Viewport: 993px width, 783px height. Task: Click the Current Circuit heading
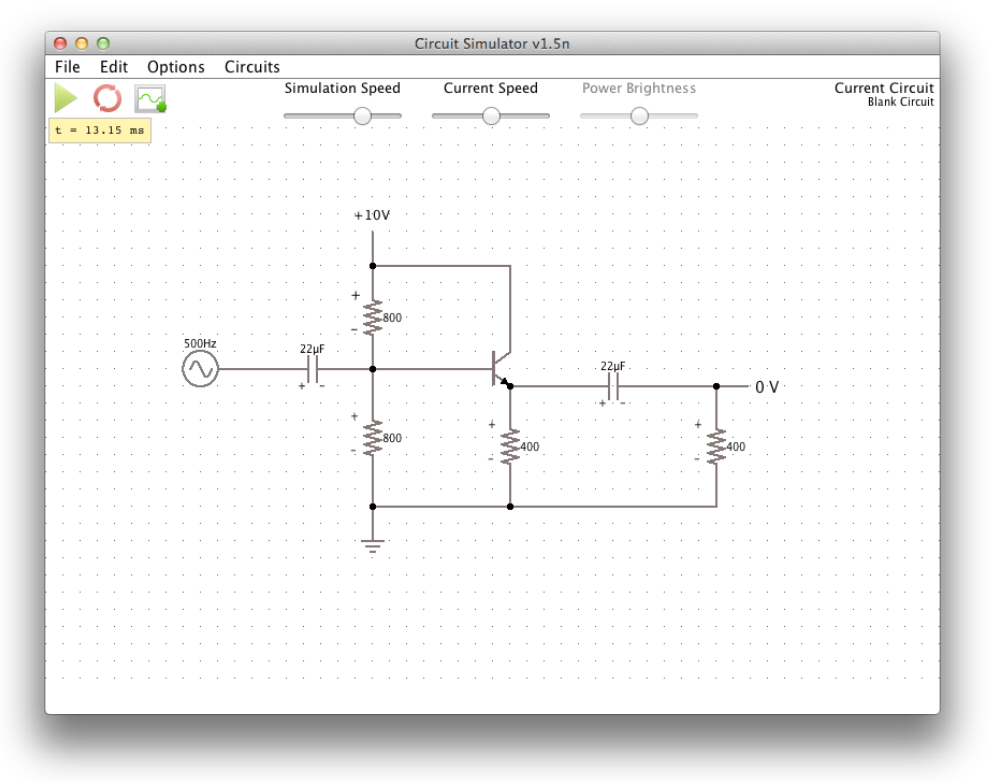click(884, 88)
